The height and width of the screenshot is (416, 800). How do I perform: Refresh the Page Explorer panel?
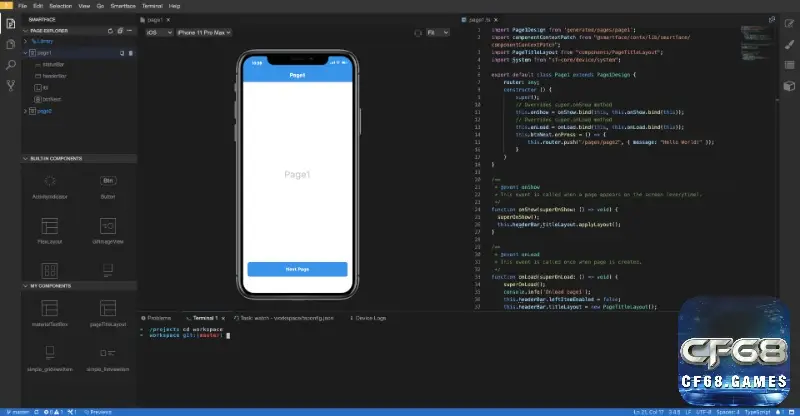coord(110,31)
